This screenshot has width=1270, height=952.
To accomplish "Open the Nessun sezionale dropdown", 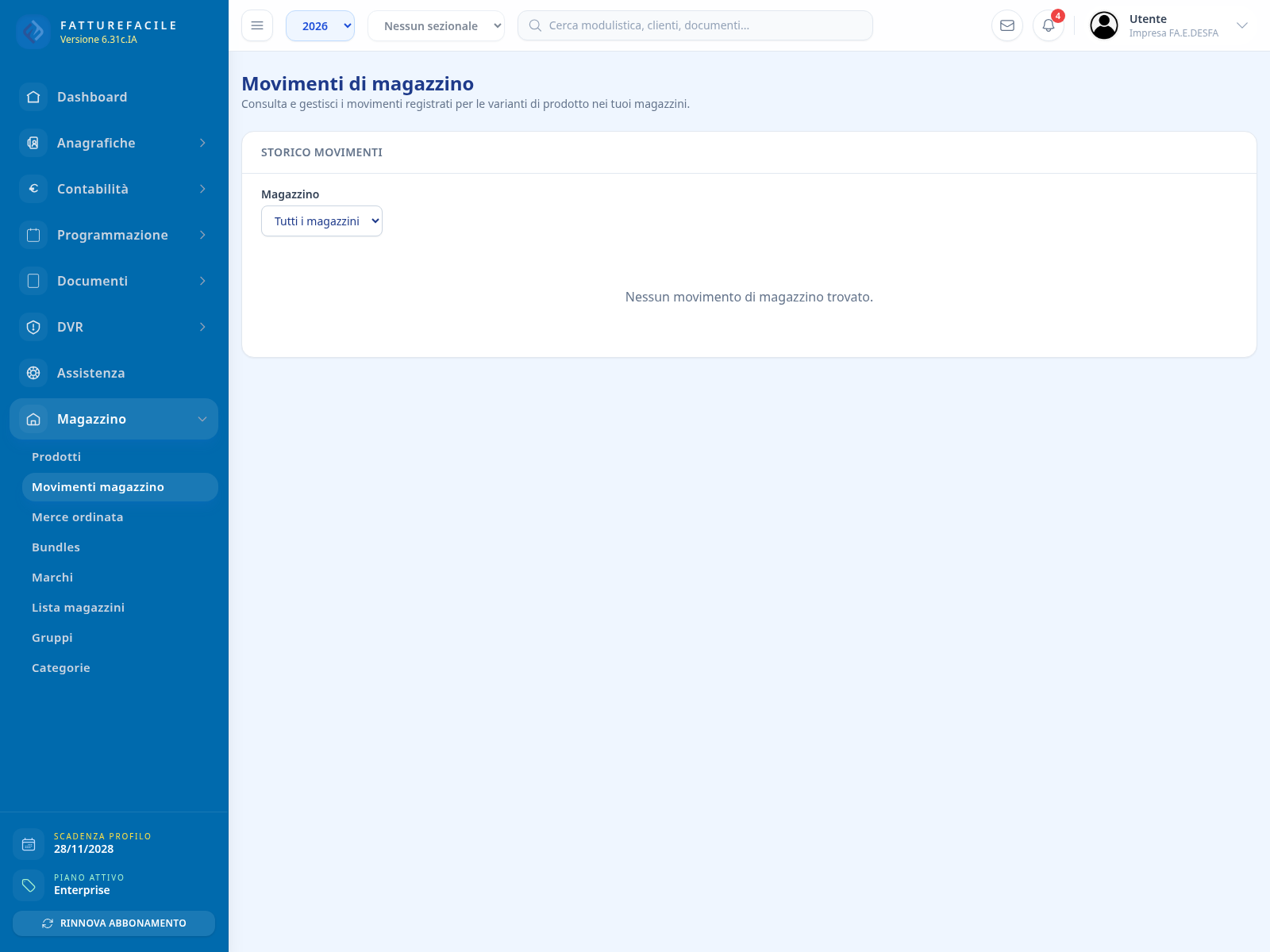I will [x=436, y=25].
